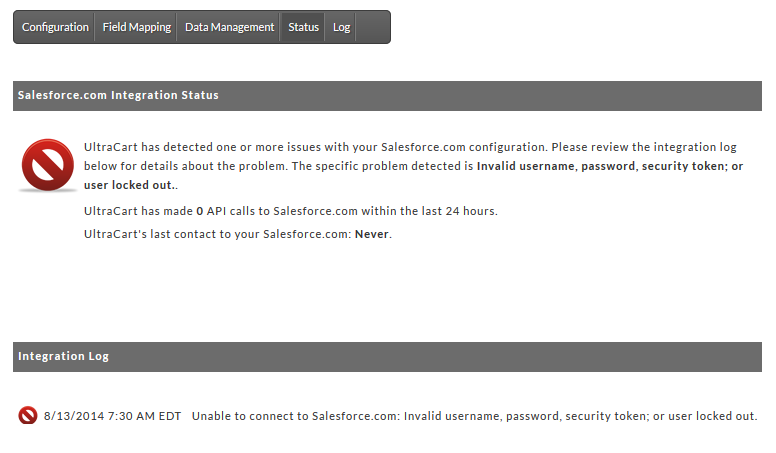Screen dimensions: 776x453
Task: Switch to the Field Mapping tab
Action: (x=136, y=27)
